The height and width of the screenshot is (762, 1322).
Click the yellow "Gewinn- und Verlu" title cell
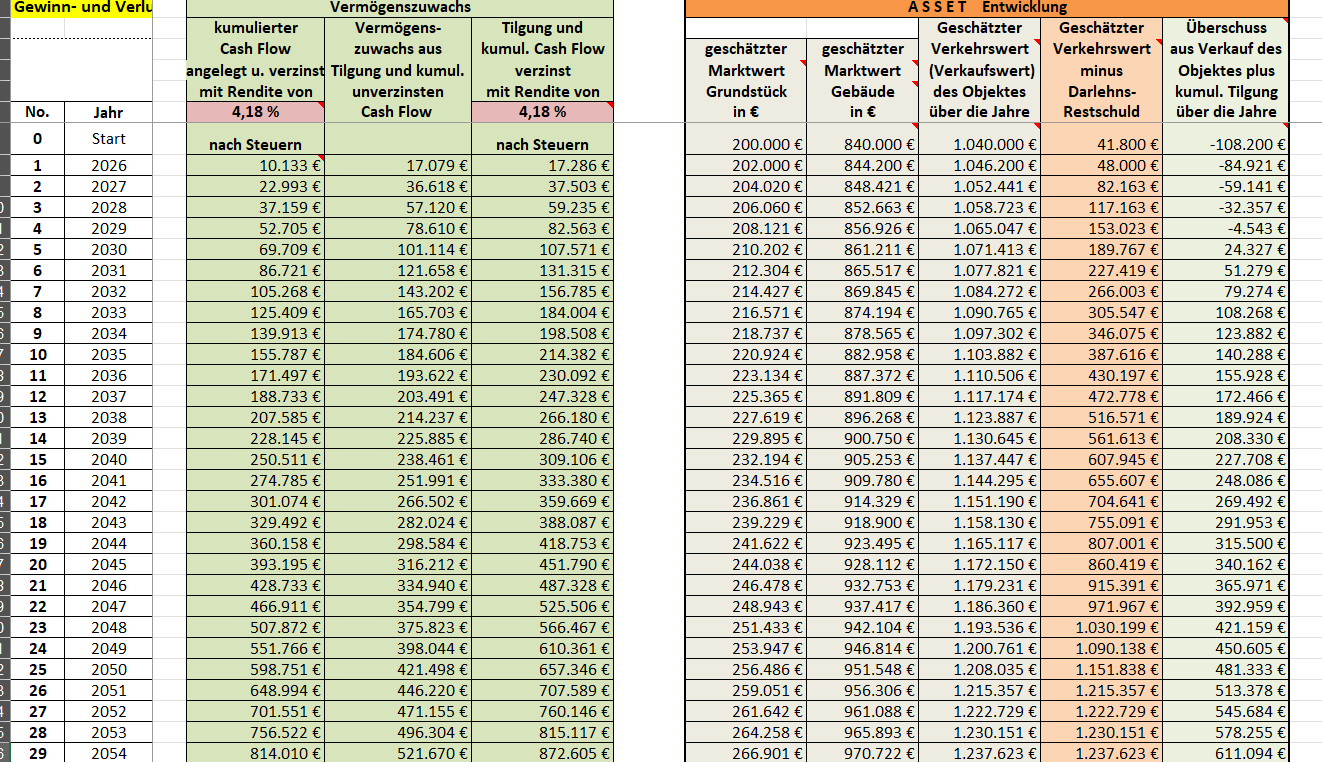coord(76,8)
